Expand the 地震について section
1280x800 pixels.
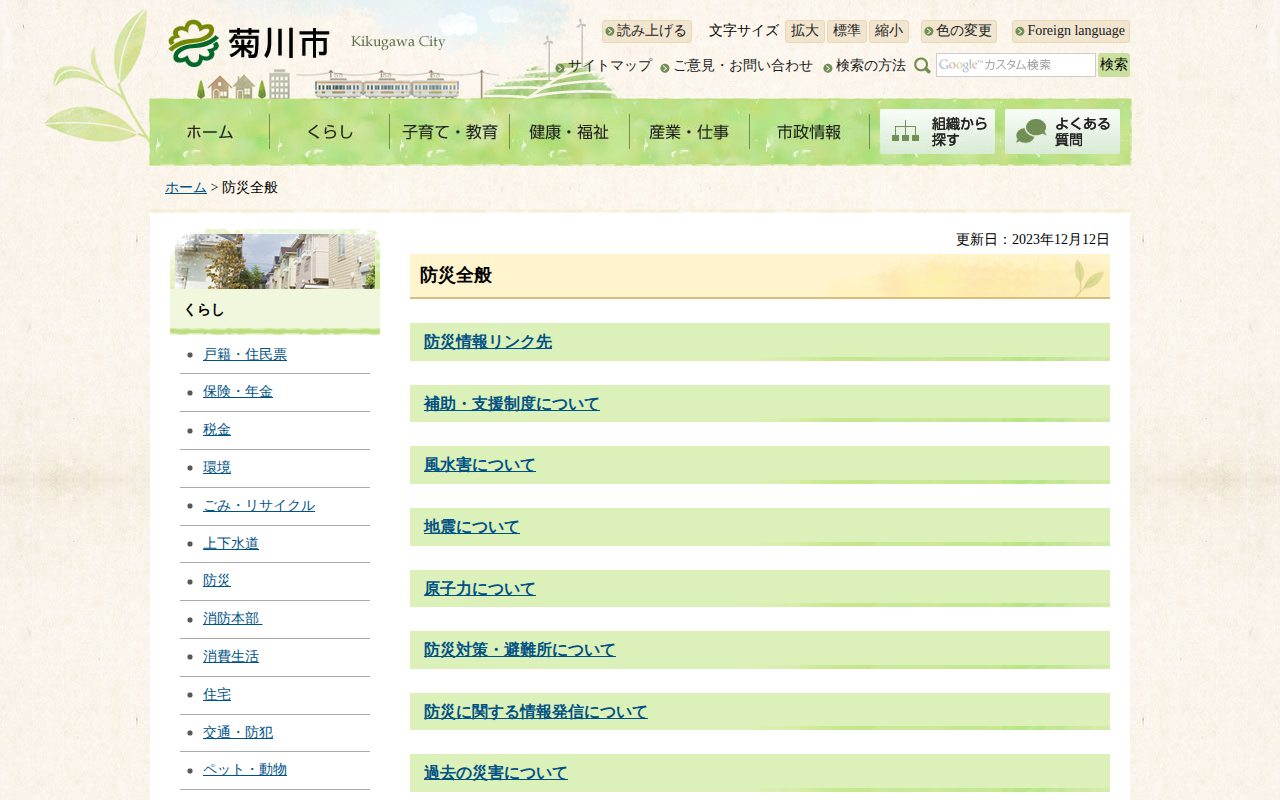pyautogui.click(x=472, y=527)
